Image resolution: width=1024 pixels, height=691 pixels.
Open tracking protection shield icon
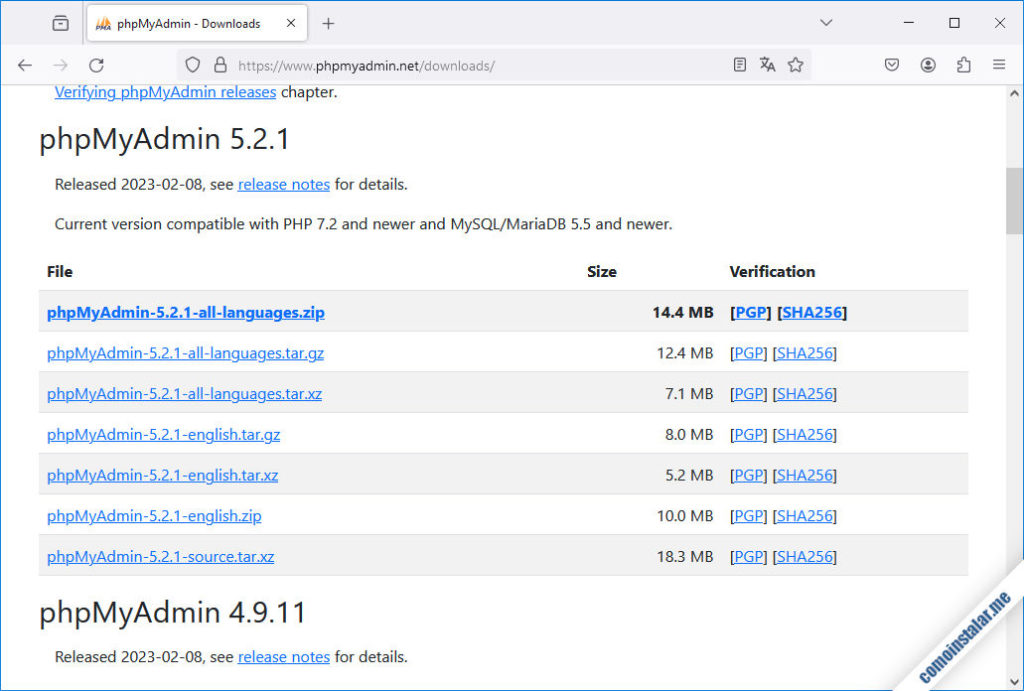click(192, 65)
